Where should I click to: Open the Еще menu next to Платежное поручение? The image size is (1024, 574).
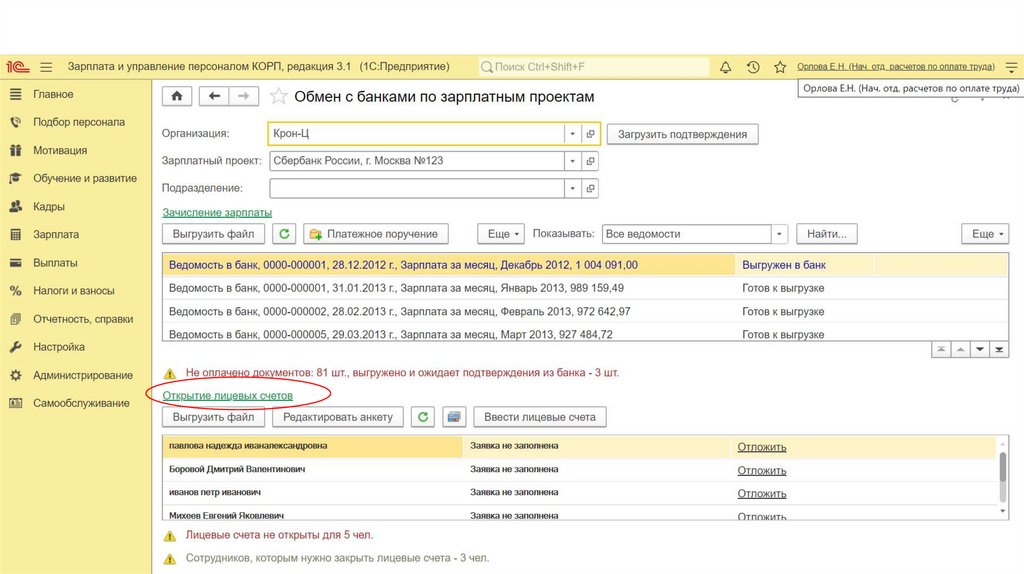500,234
